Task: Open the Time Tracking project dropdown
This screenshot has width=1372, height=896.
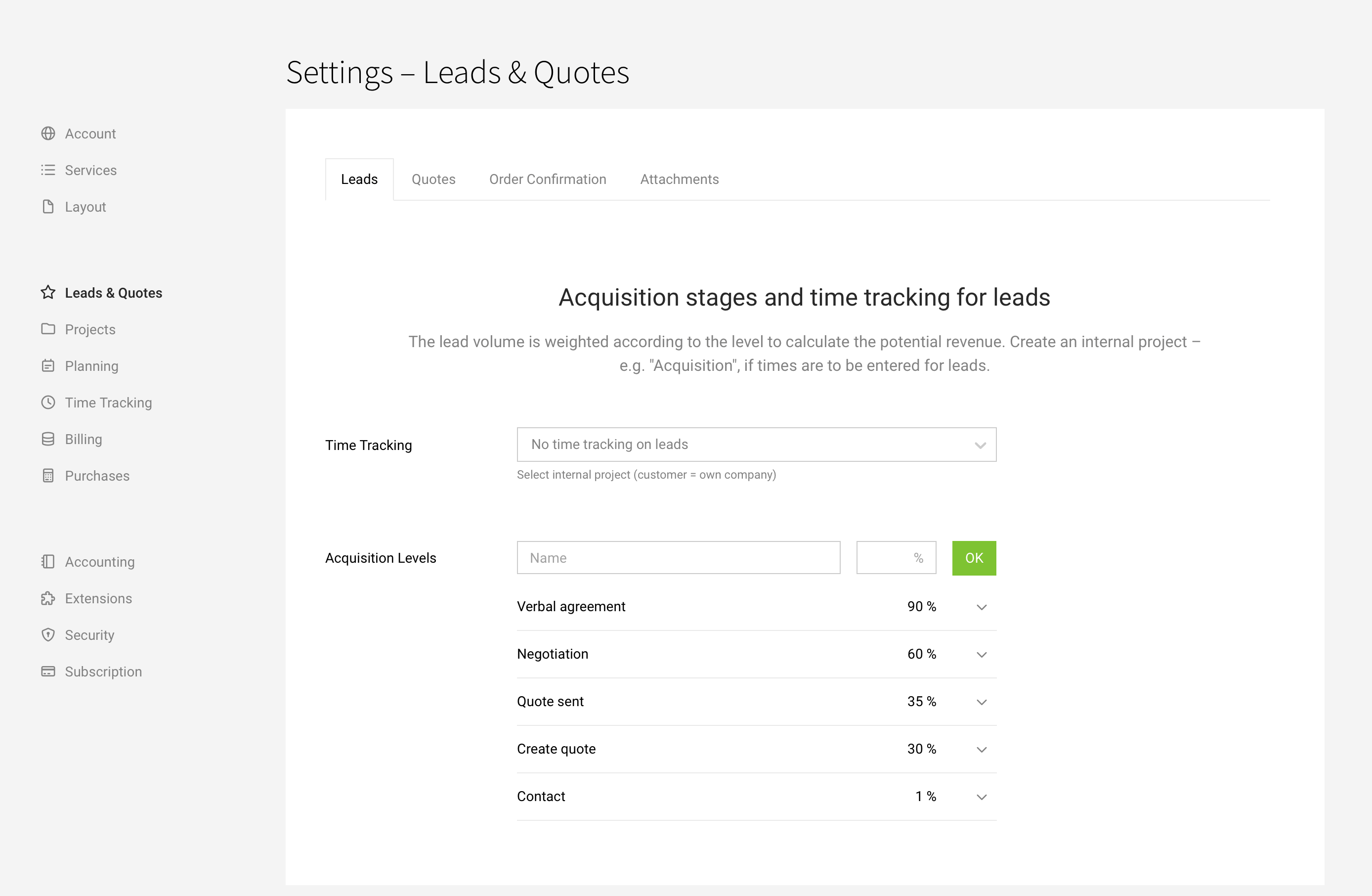Action: (756, 445)
